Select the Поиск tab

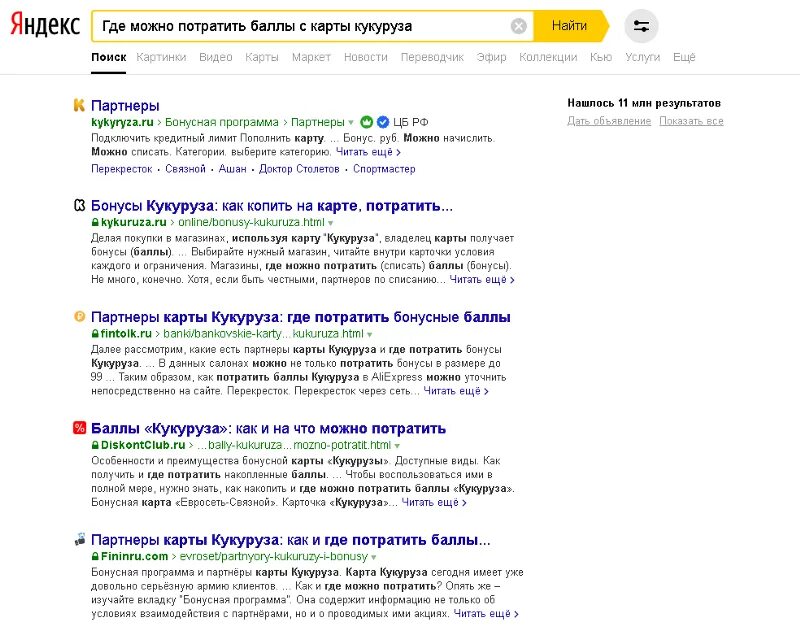tap(109, 57)
